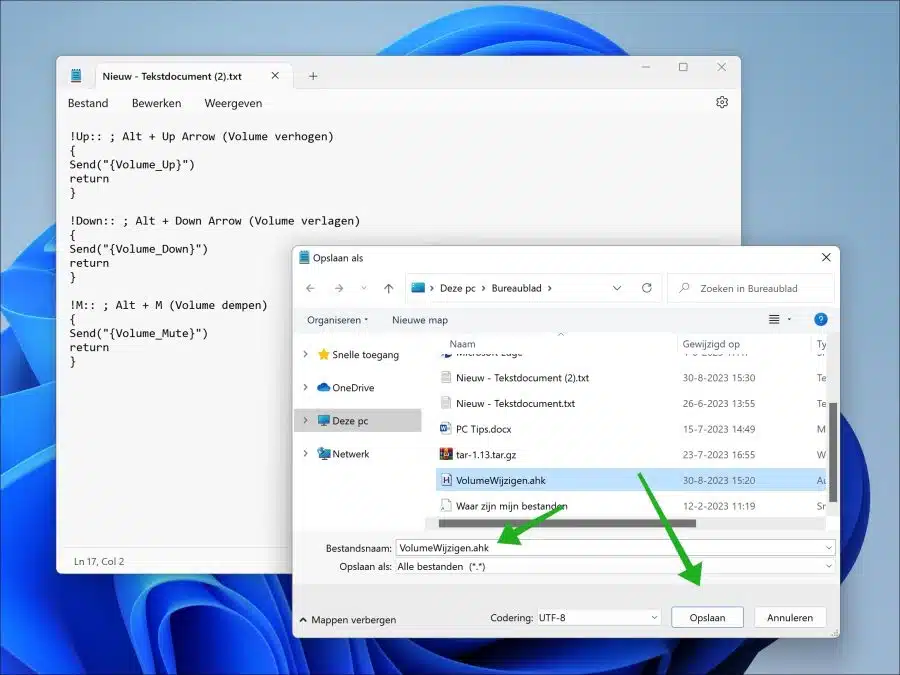Click date 15-7-2023 14:49 cell

point(719,429)
